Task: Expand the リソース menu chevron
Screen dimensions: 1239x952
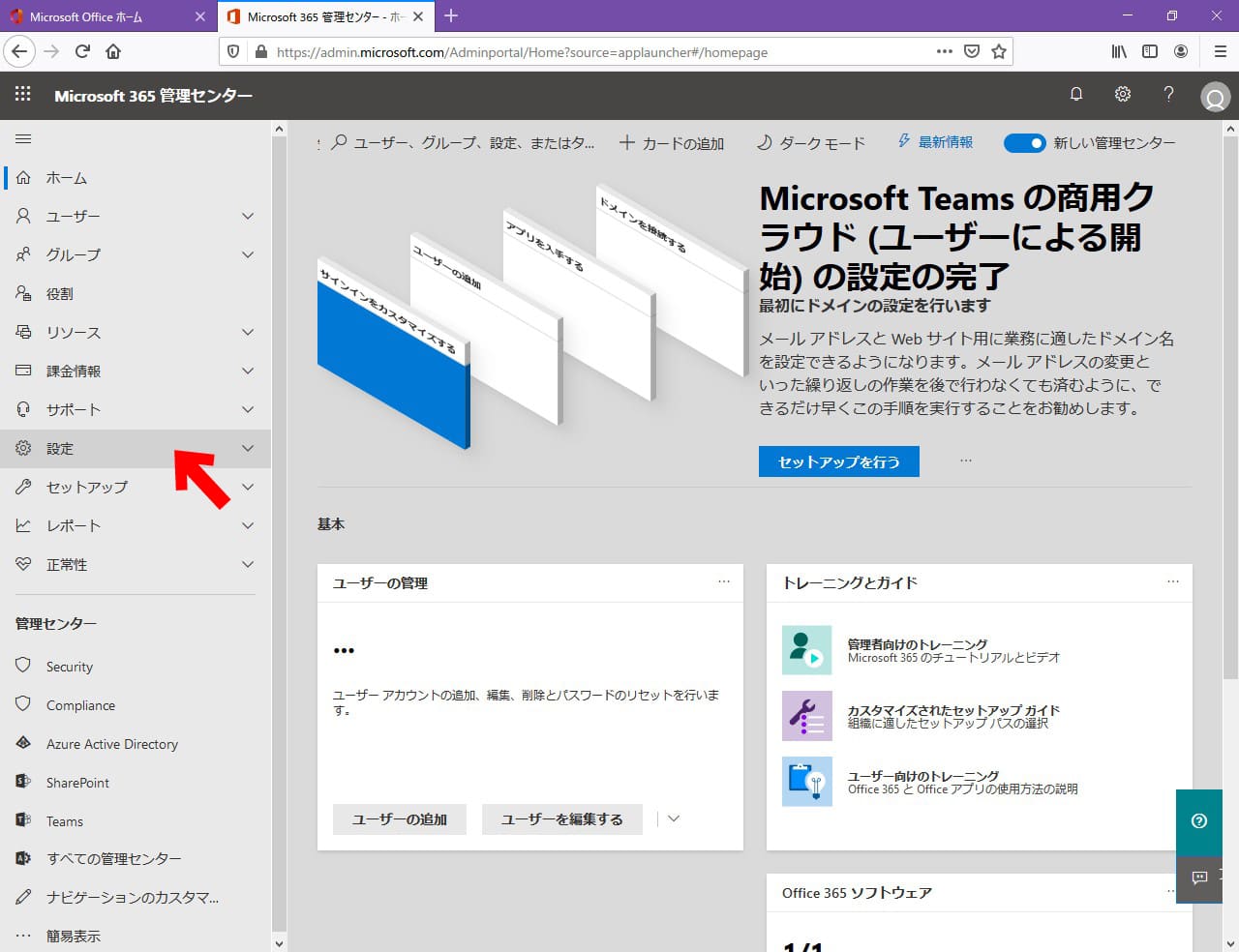Action: click(248, 332)
